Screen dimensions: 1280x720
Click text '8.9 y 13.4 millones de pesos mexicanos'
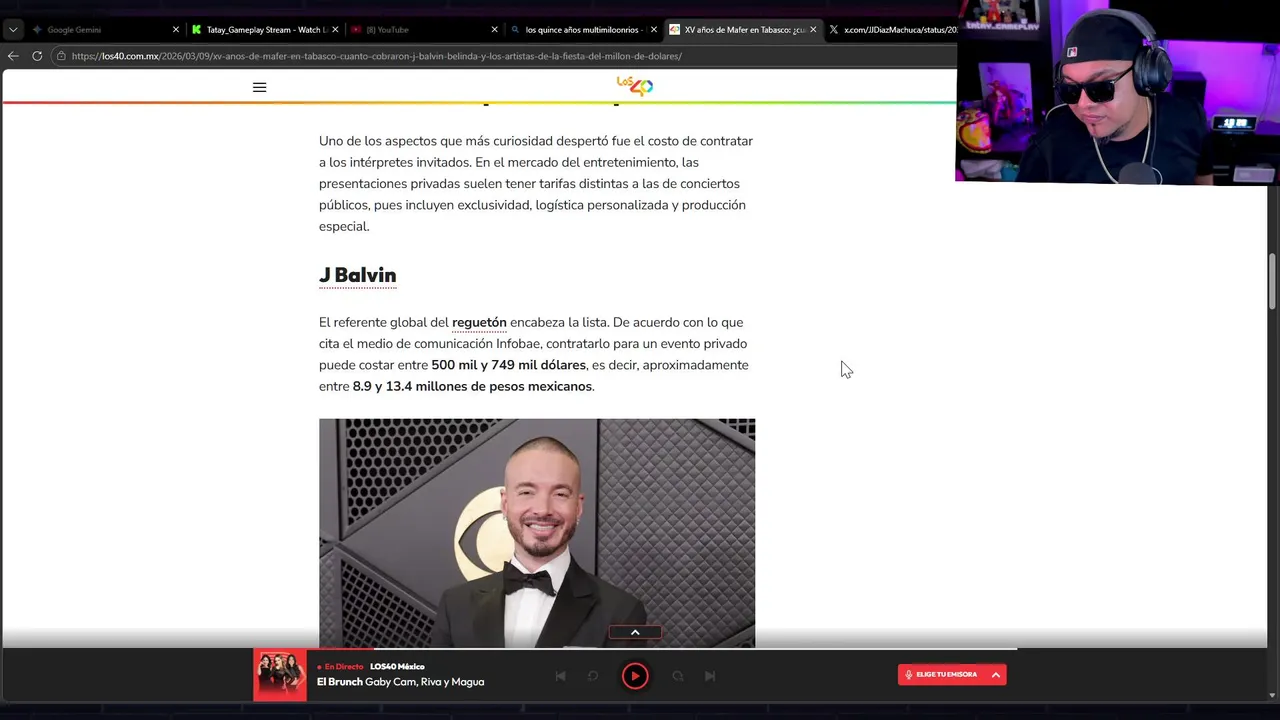[x=472, y=387]
